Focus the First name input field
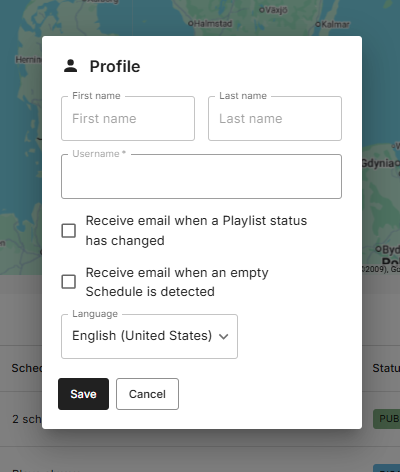Viewport: 400px width, 472px height. [x=128, y=119]
